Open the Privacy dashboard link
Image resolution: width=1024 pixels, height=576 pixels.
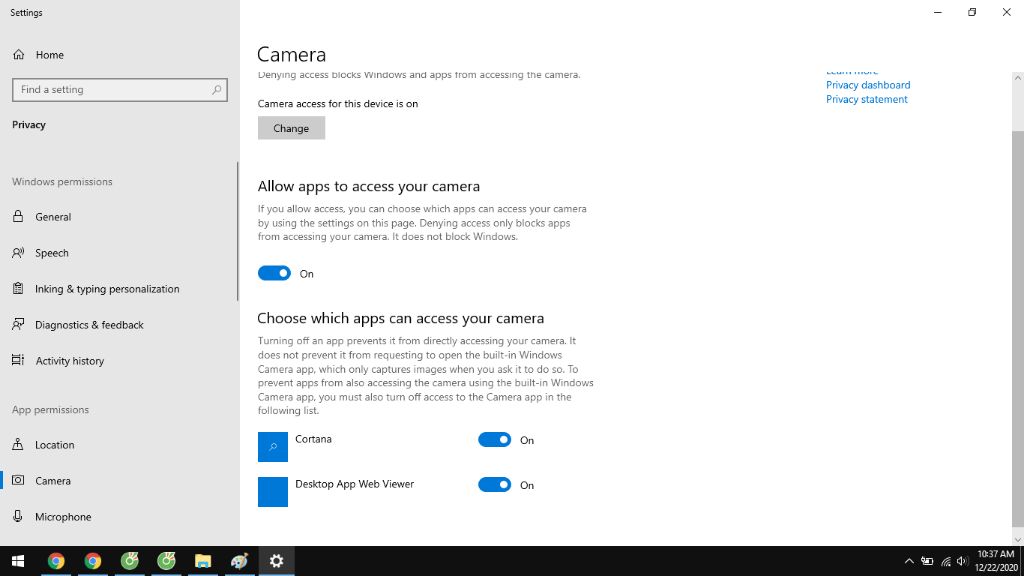[x=868, y=85]
